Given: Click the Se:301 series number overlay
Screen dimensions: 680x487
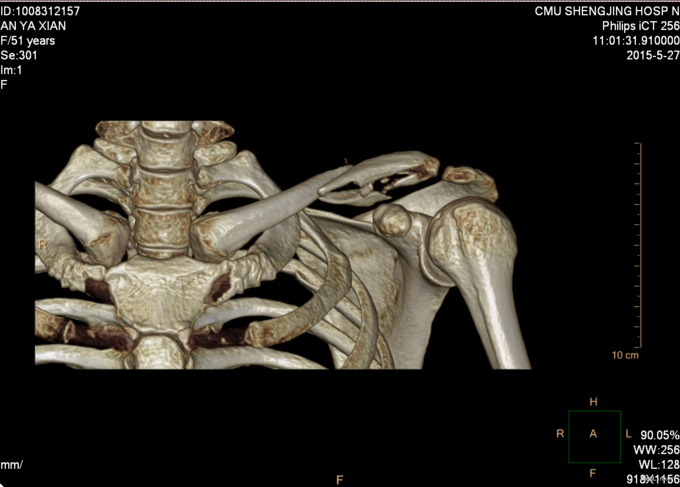Looking at the screenshot, I should [x=19, y=55].
